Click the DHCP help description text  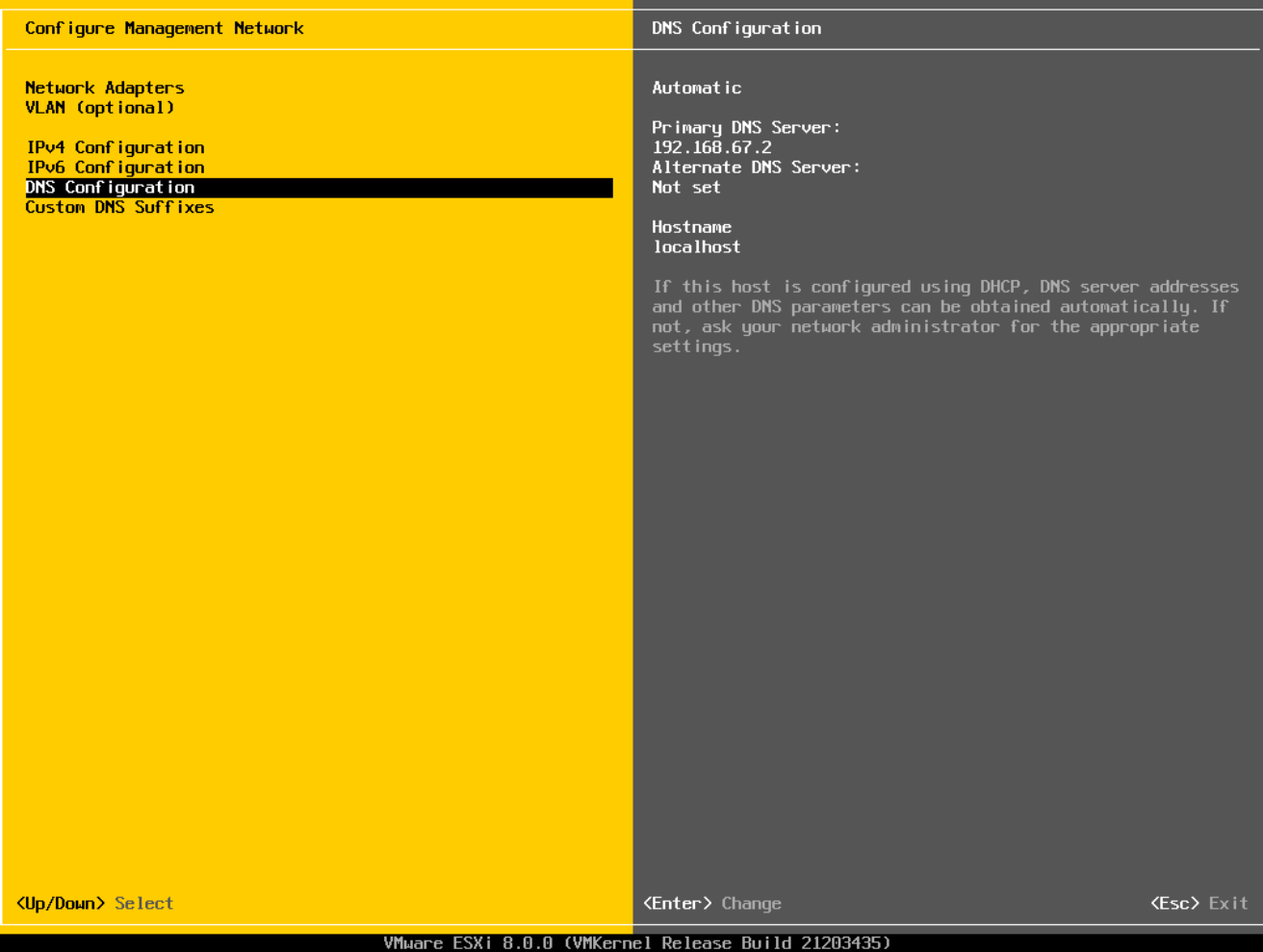[945, 317]
